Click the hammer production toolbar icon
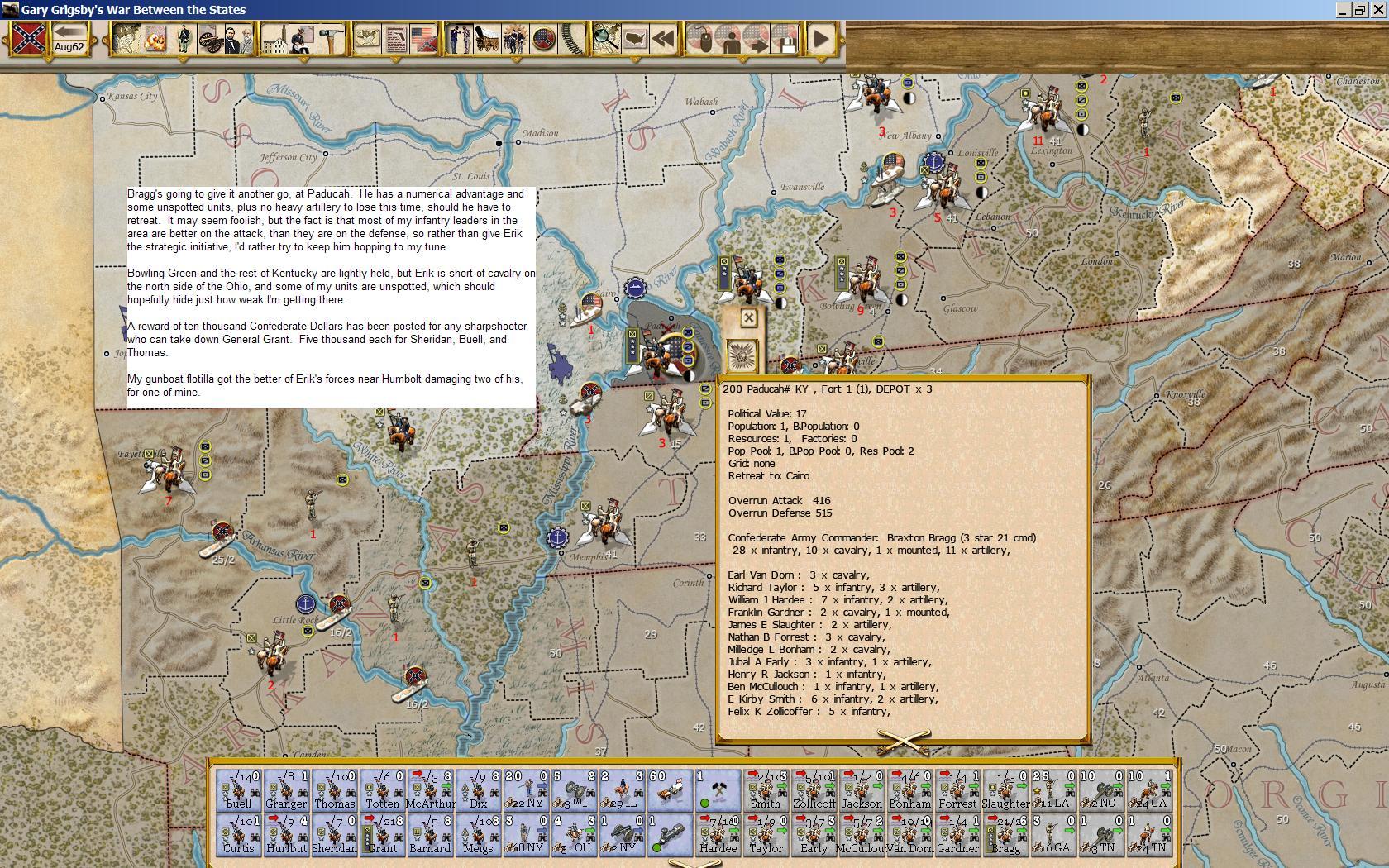Screen dimensions: 1389x868 tap(331, 39)
